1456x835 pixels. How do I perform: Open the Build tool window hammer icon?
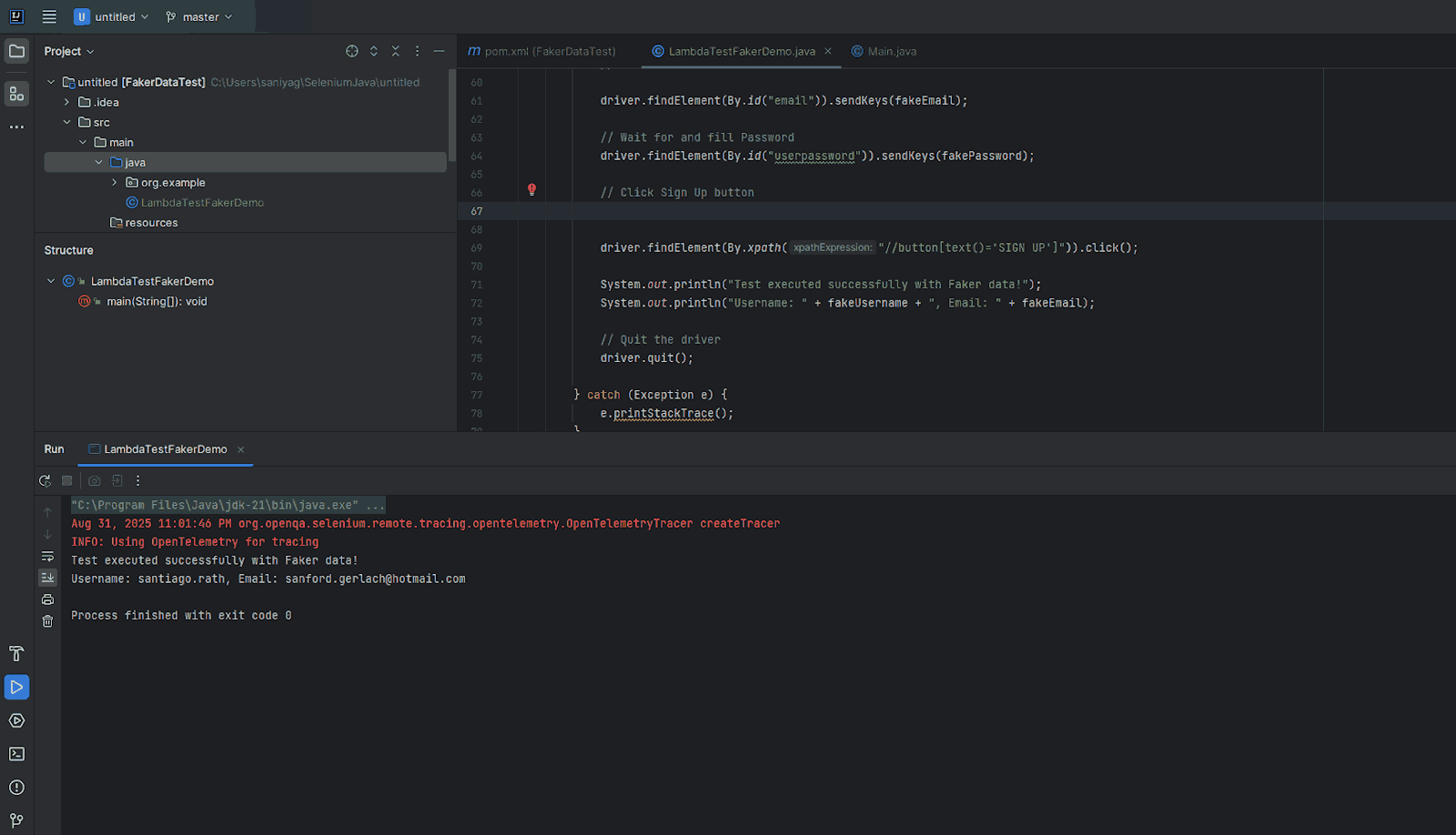[x=16, y=654]
